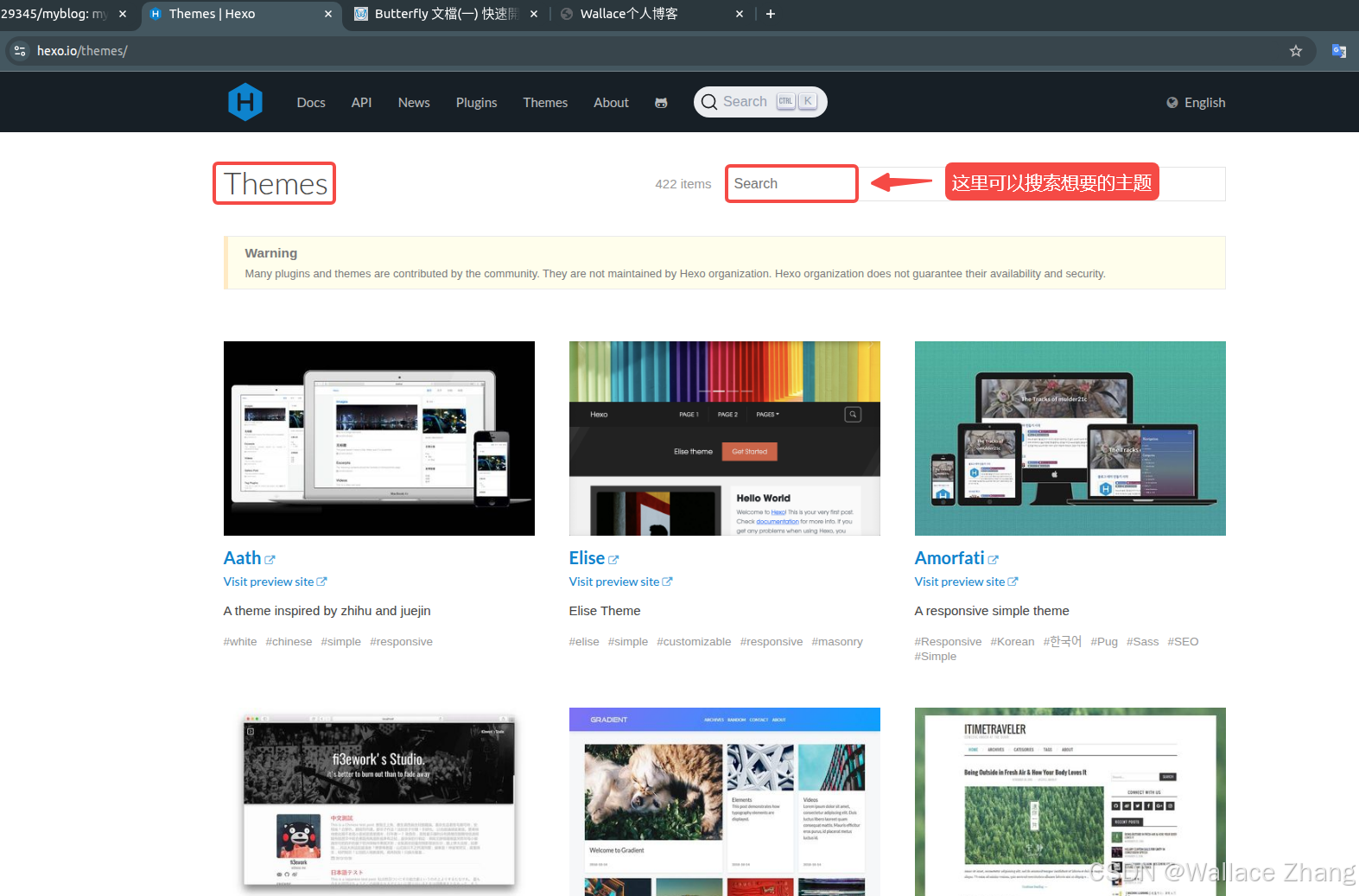Bookmark page with the star icon

pos(1296,51)
